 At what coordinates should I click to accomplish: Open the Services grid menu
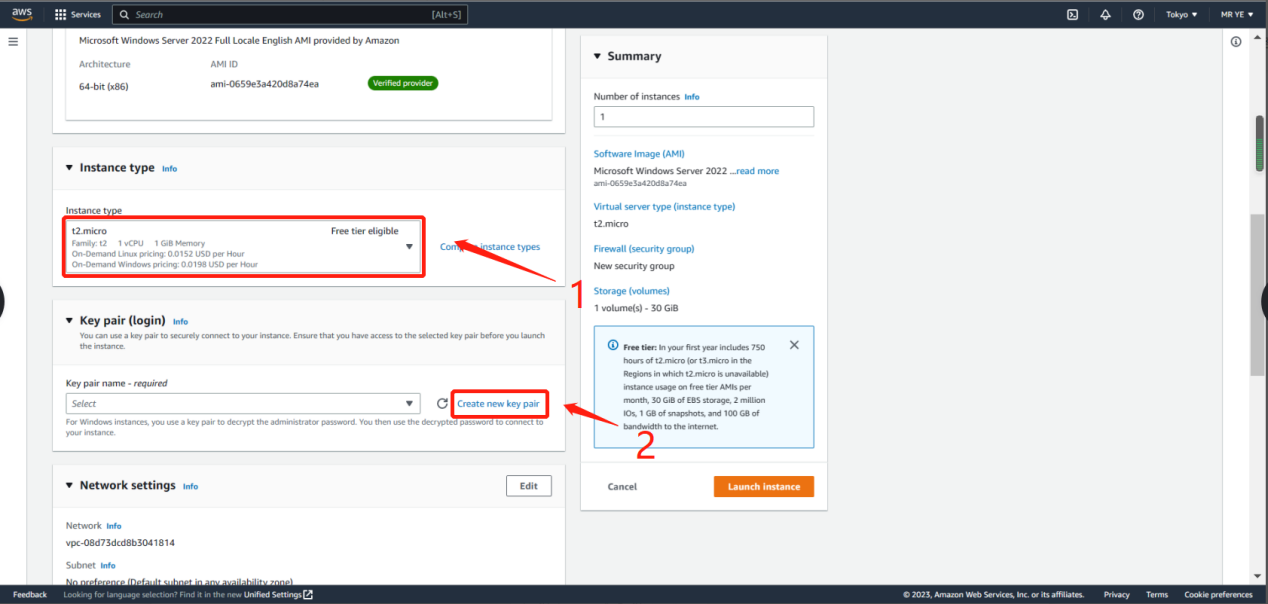(x=60, y=15)
